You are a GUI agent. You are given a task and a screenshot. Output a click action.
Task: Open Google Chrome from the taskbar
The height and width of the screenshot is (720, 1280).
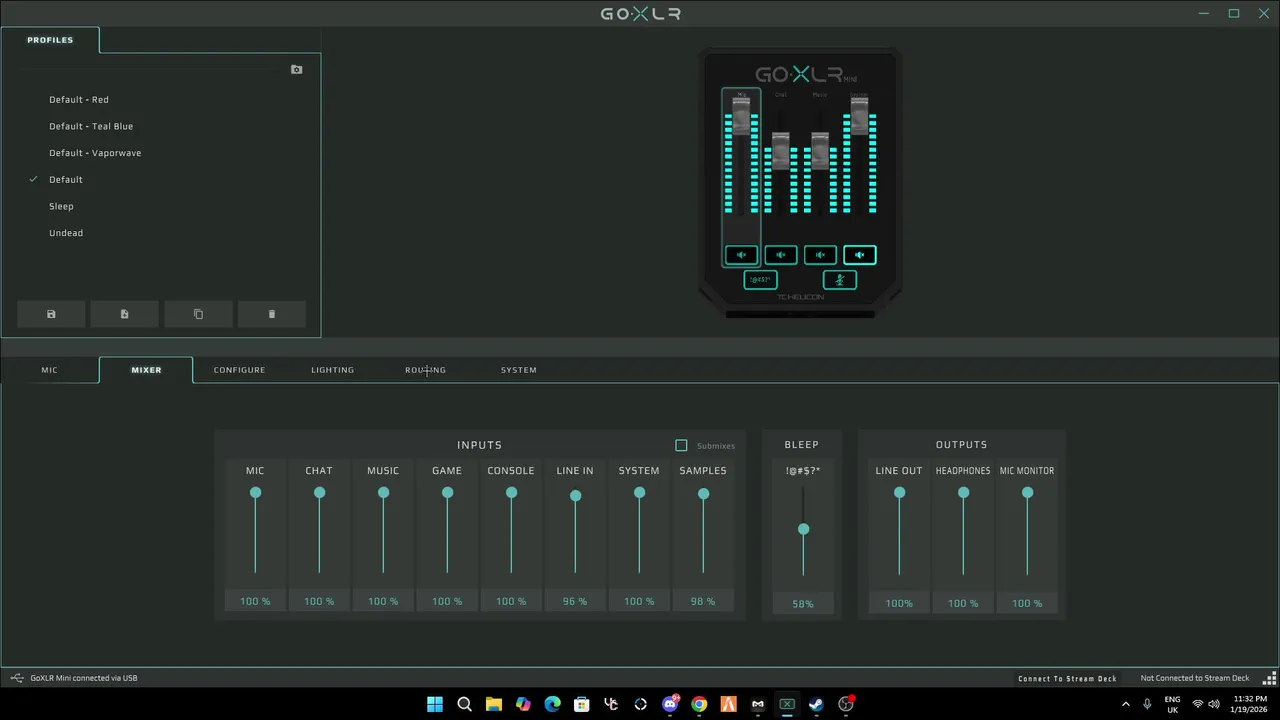(699, 704)
